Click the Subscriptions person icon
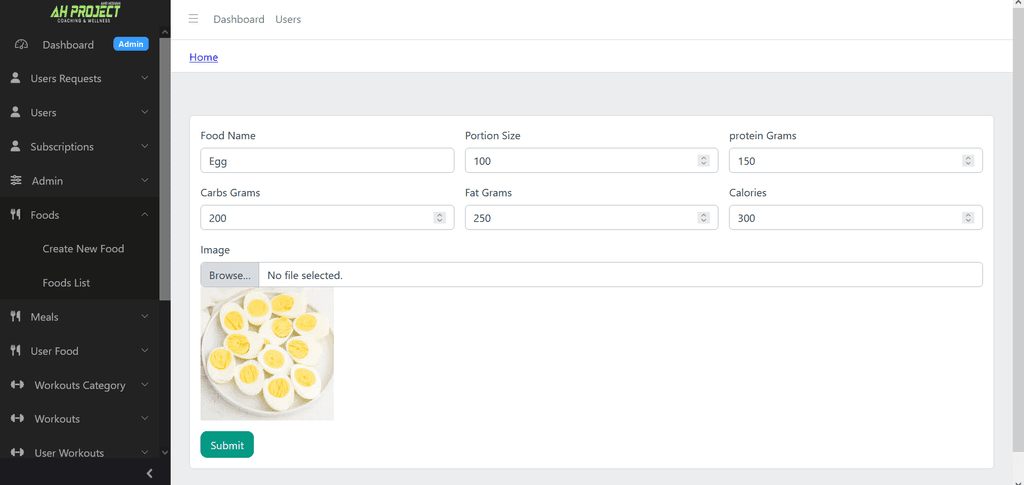This screenshot has height=485, width=1024. pyautogui.click(x=16, y=147)
